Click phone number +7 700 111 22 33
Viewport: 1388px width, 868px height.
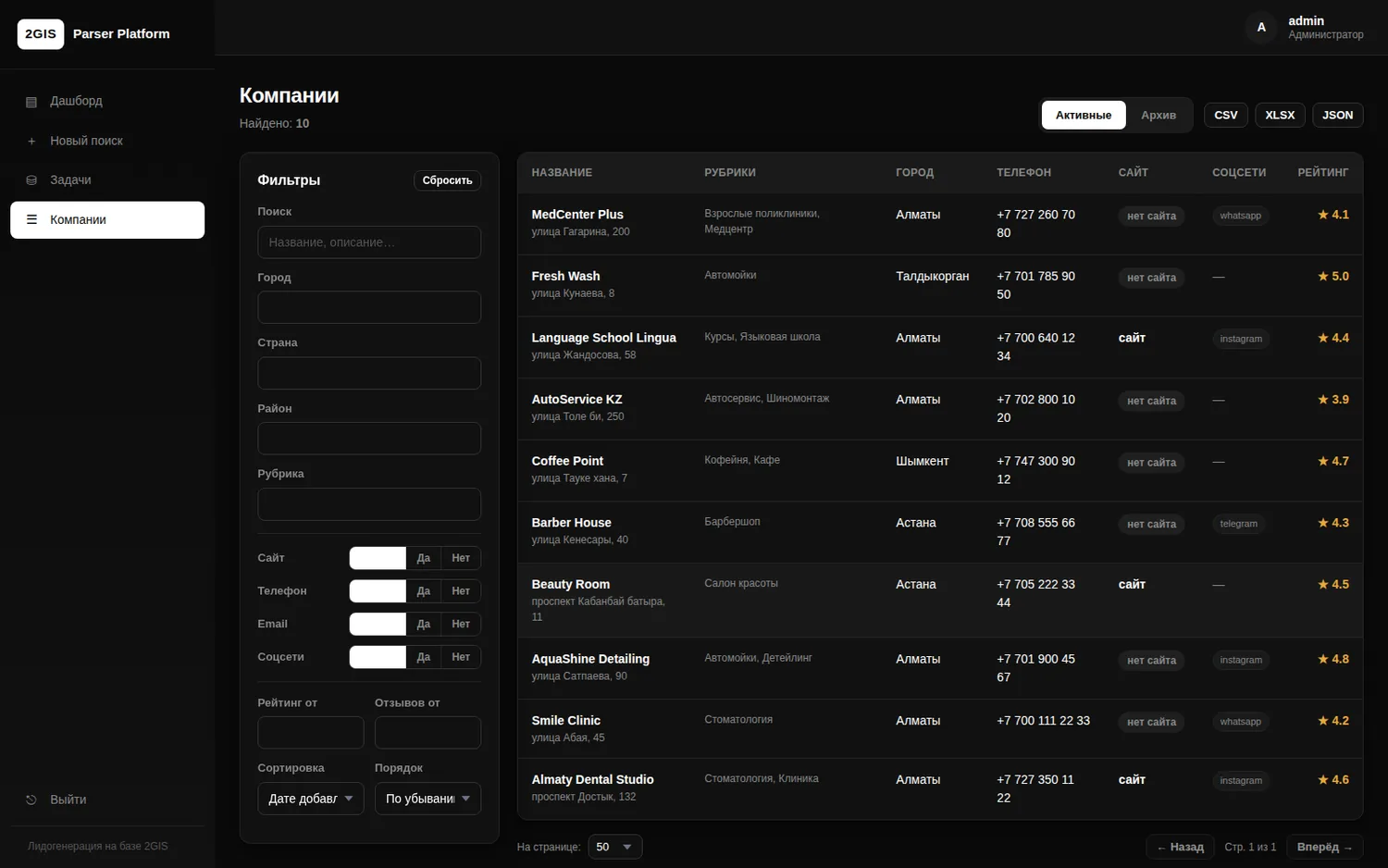pyautogui.click(x=1043, y=721)
